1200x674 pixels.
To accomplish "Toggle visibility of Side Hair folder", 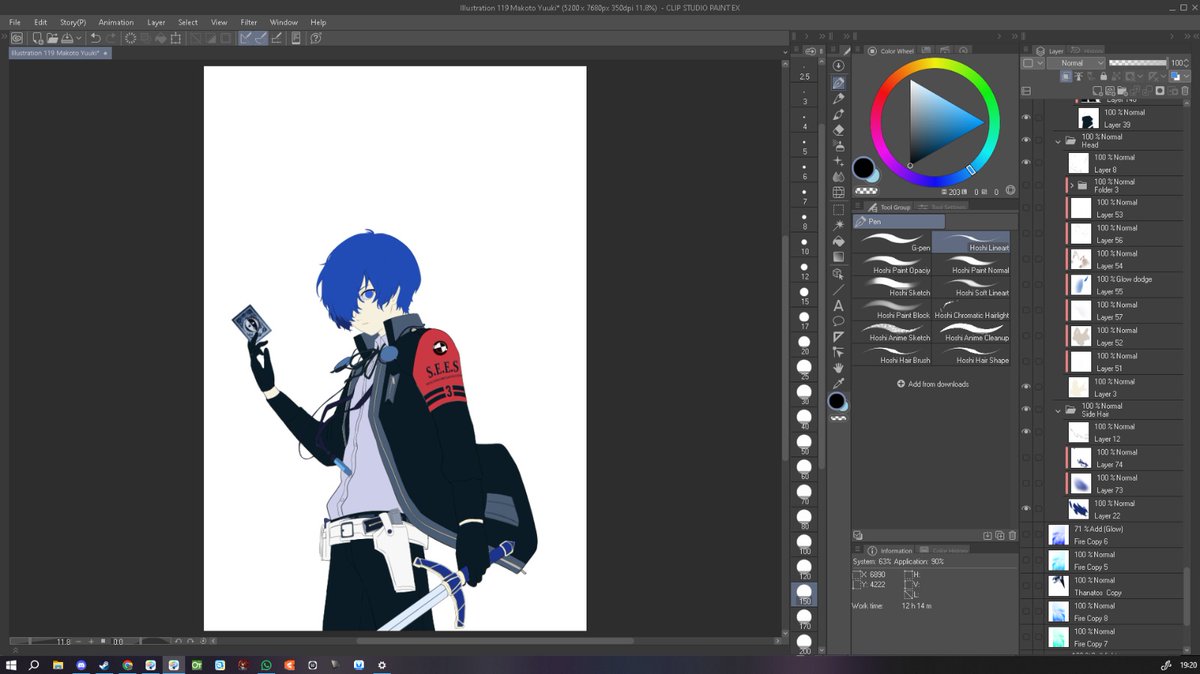I will [1026, 409].
